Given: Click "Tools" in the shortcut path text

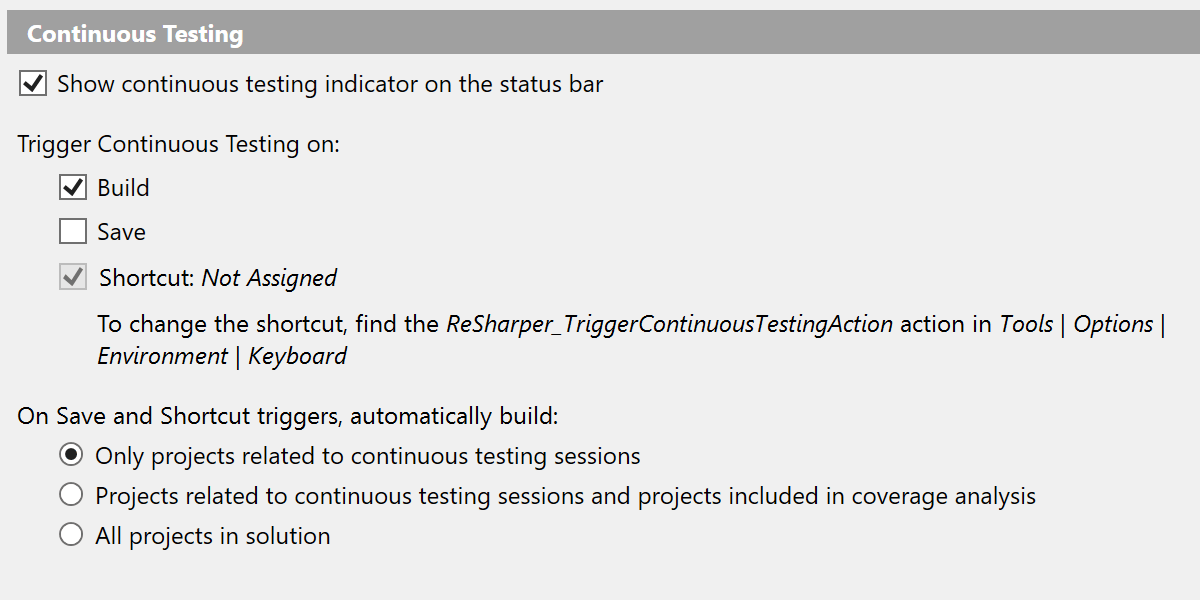Looking at the screenshot, I should click(x=1026, y=324).
